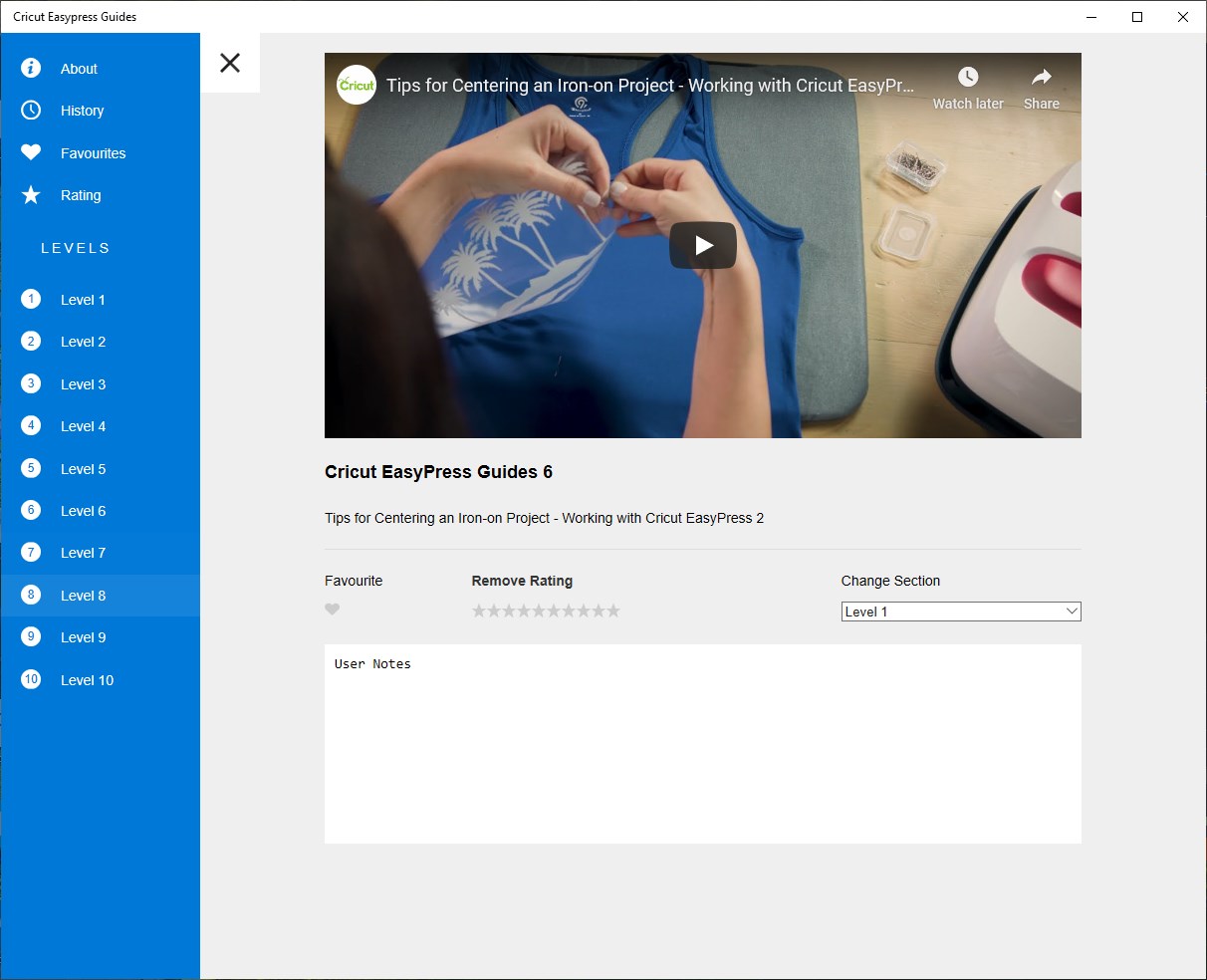Close the video detail panel with X
The width and height of the screenshot is (1207, 980).
point(230,63)
